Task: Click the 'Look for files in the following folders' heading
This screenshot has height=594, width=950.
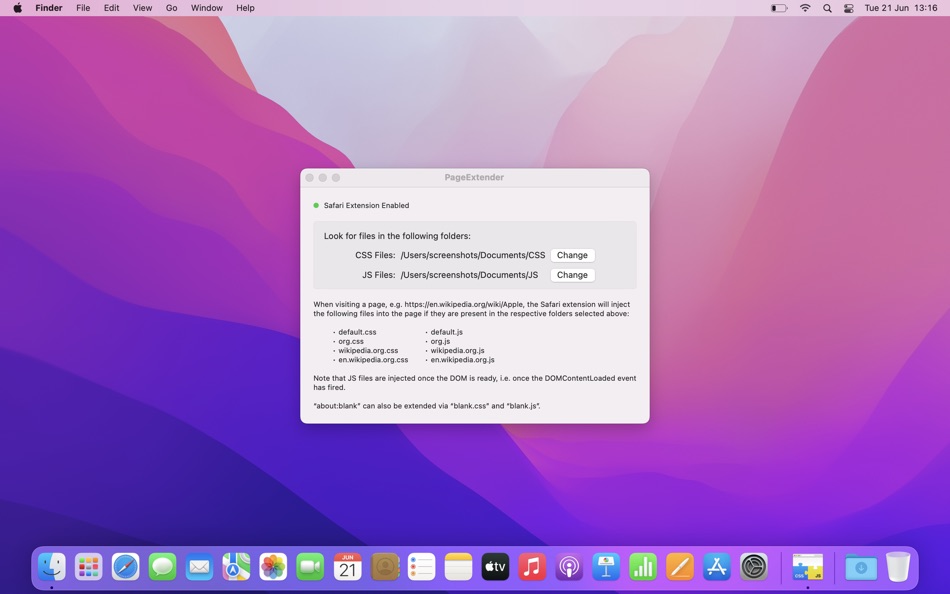Action: pos(397,236)
